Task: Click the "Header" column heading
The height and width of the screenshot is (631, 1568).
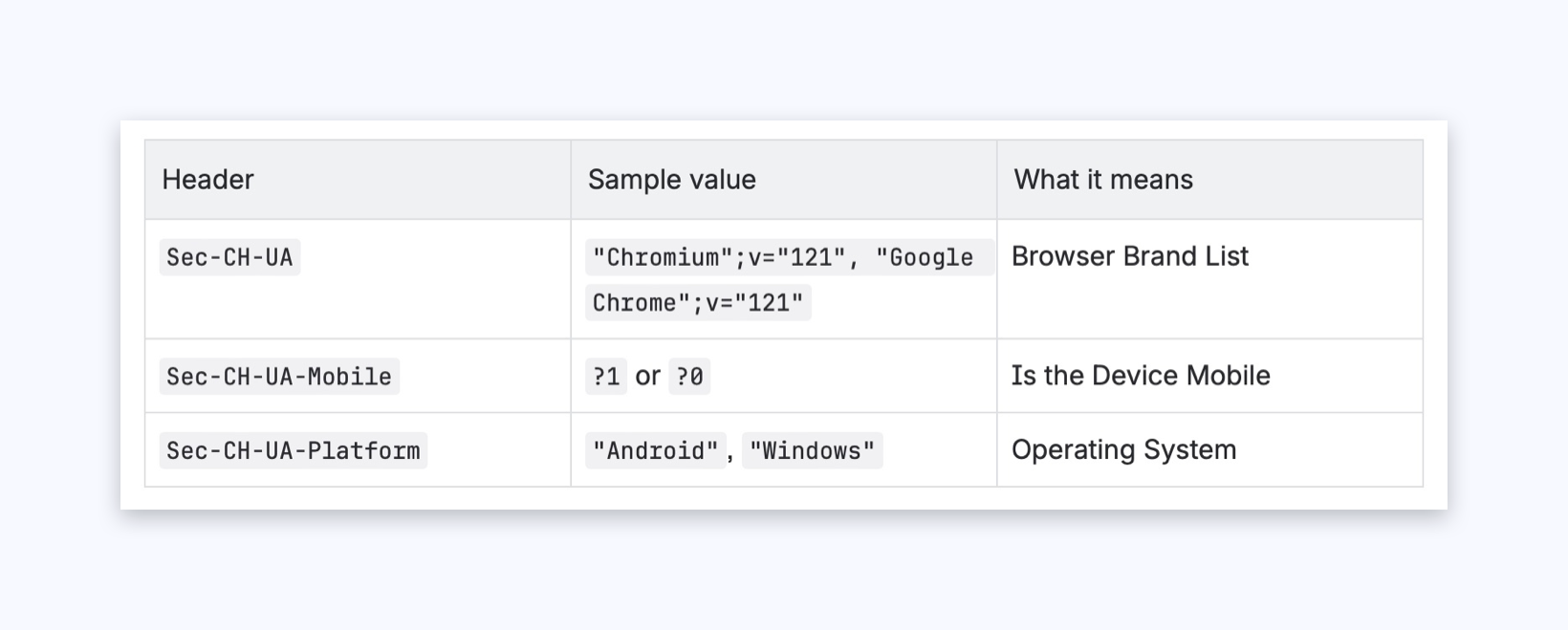Action: pos(207,180)
